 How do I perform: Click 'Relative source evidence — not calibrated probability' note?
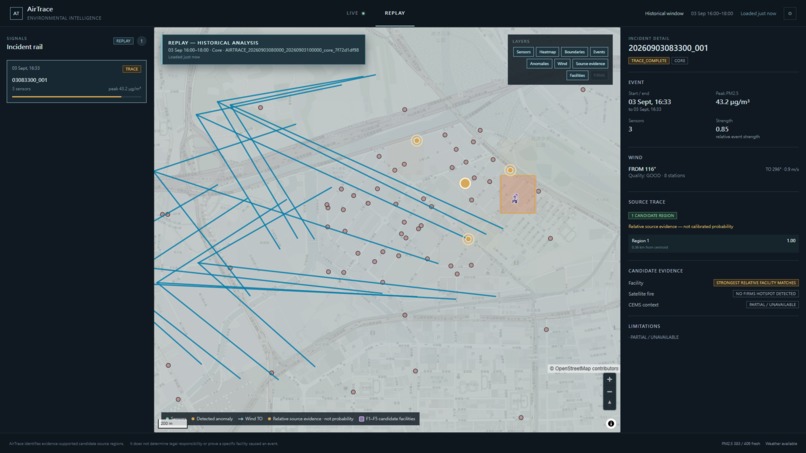click(x=681, y=226)
